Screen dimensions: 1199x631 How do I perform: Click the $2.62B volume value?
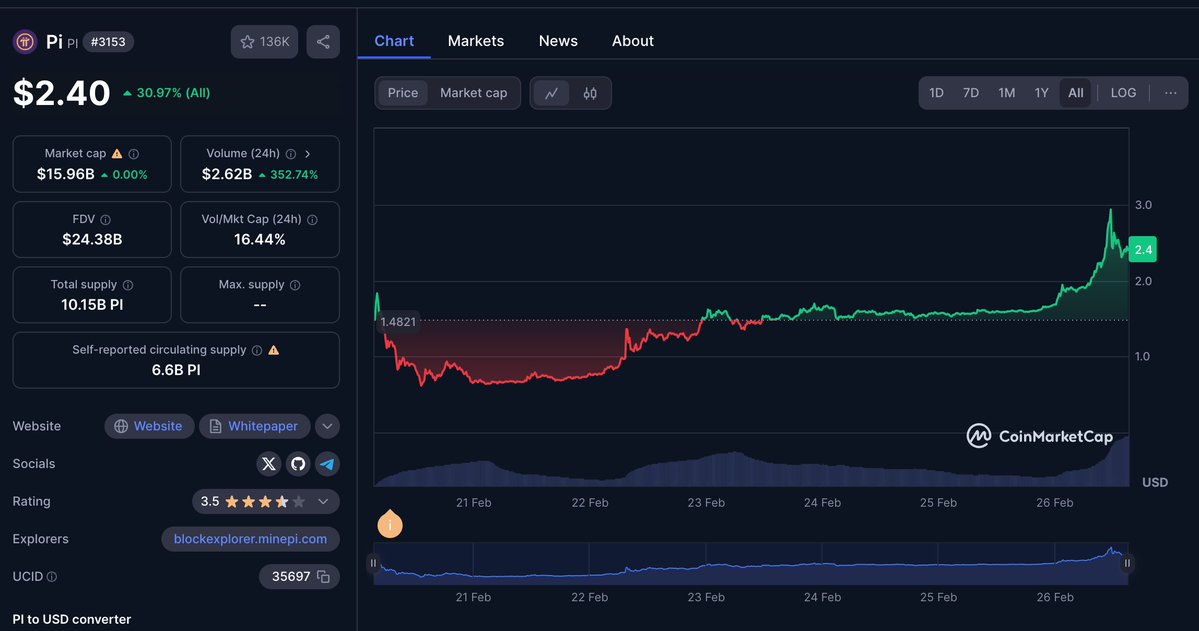click(227, 174)
